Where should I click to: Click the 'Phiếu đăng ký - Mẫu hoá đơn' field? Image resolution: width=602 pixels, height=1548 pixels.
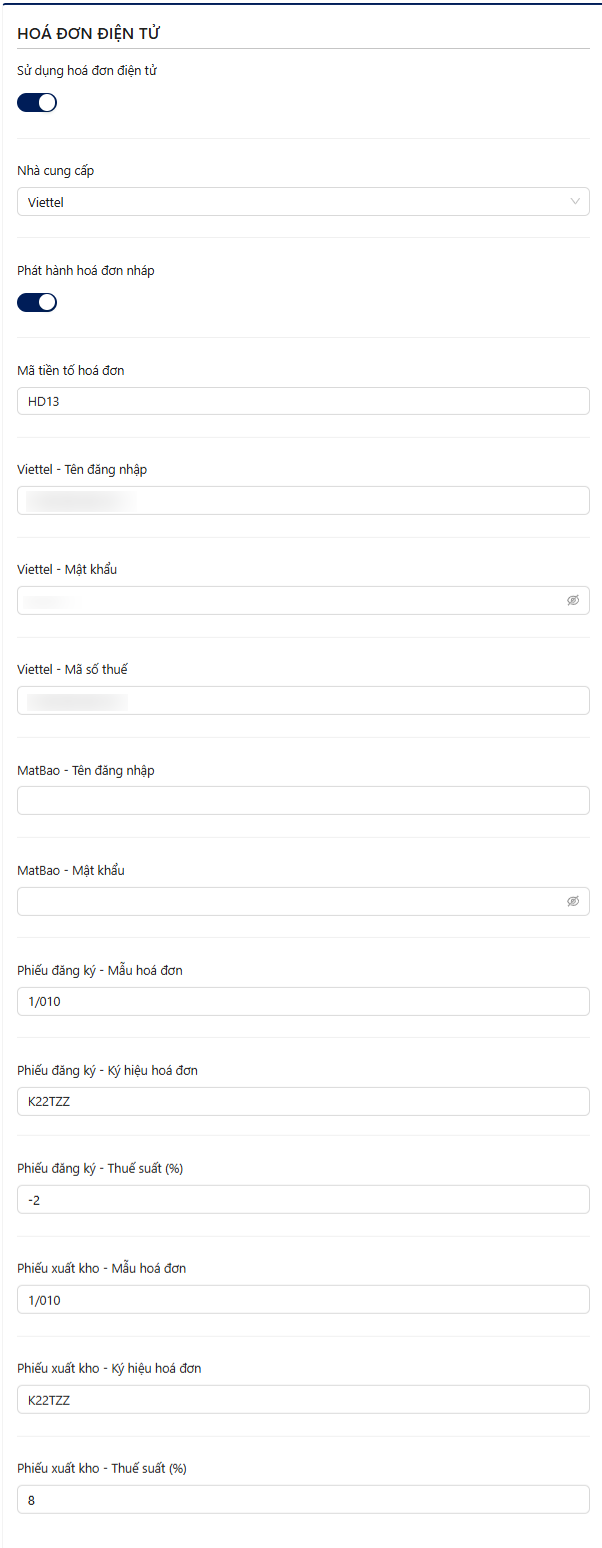tap(303, 1001)
